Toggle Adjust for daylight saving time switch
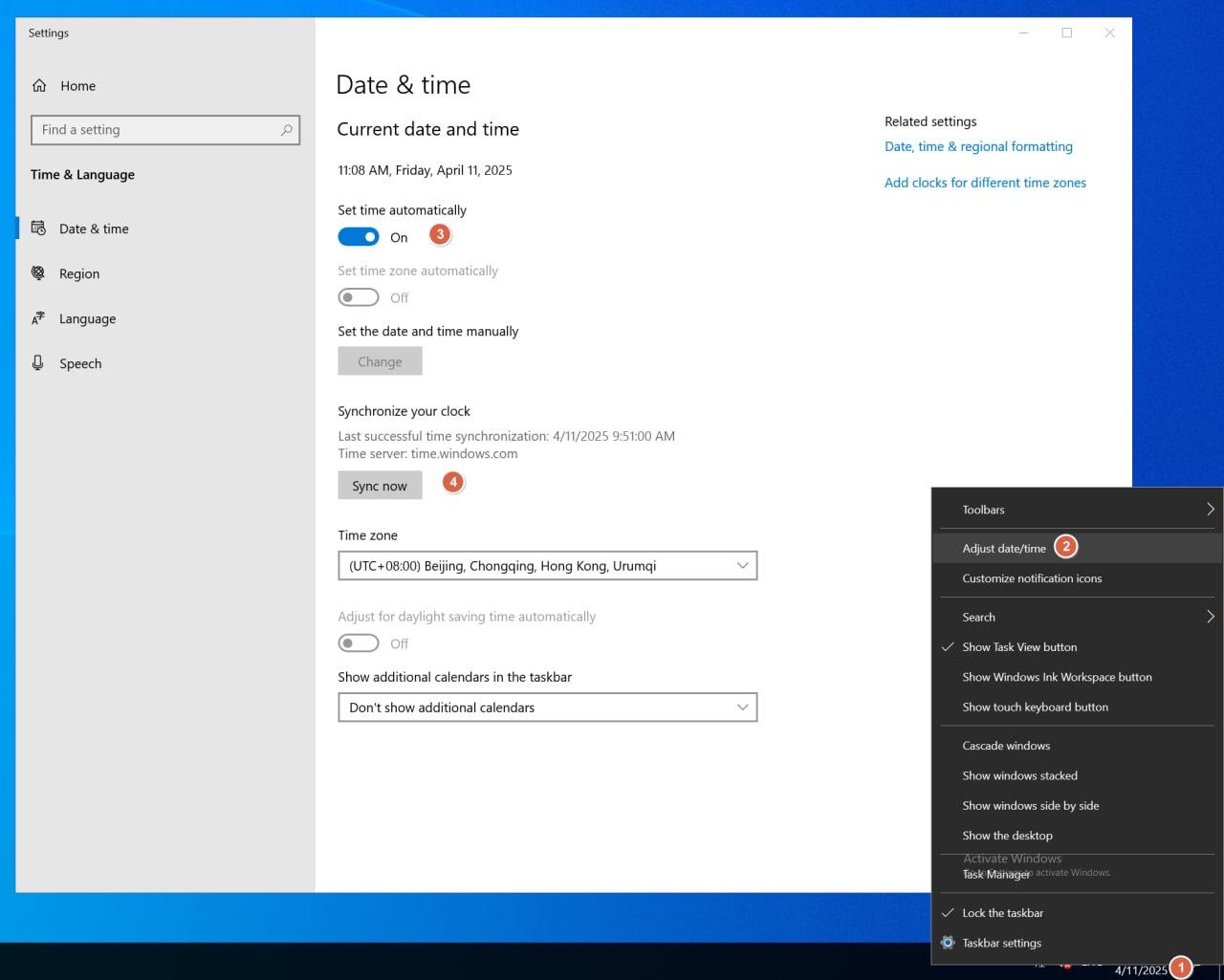The image size is (1224, 980). pyautogui.click(x=359, y=643)
